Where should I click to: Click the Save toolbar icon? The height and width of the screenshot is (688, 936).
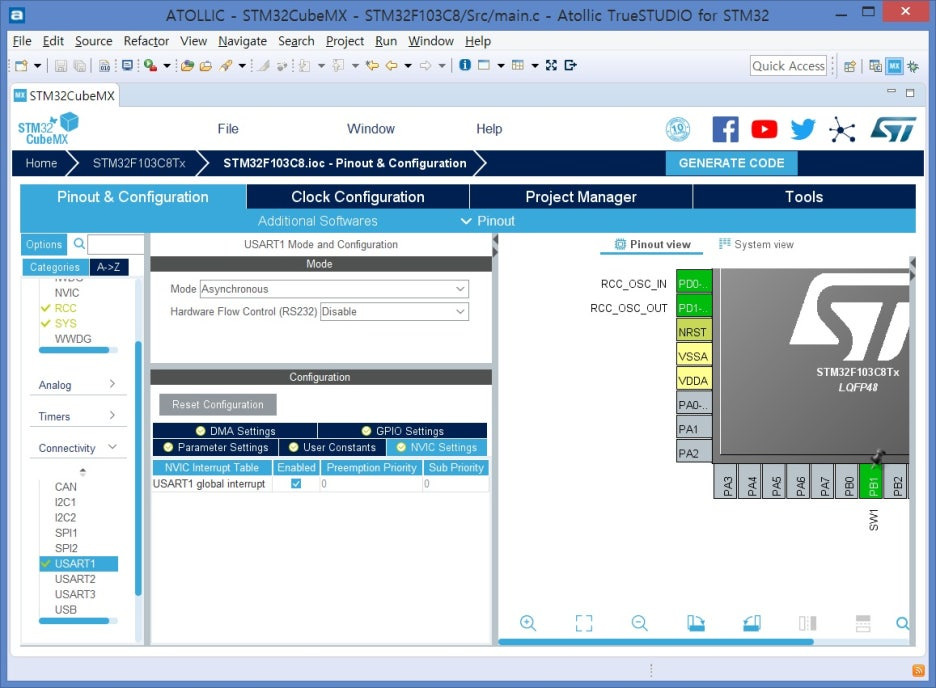click(60, 66)
